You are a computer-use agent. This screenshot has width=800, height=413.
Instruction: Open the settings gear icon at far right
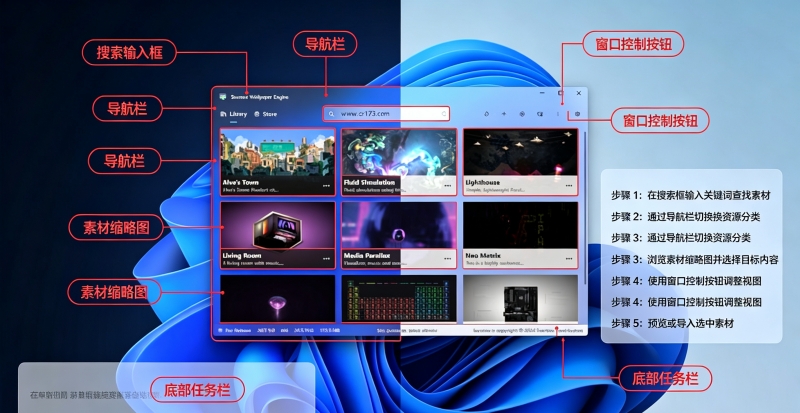578,114
